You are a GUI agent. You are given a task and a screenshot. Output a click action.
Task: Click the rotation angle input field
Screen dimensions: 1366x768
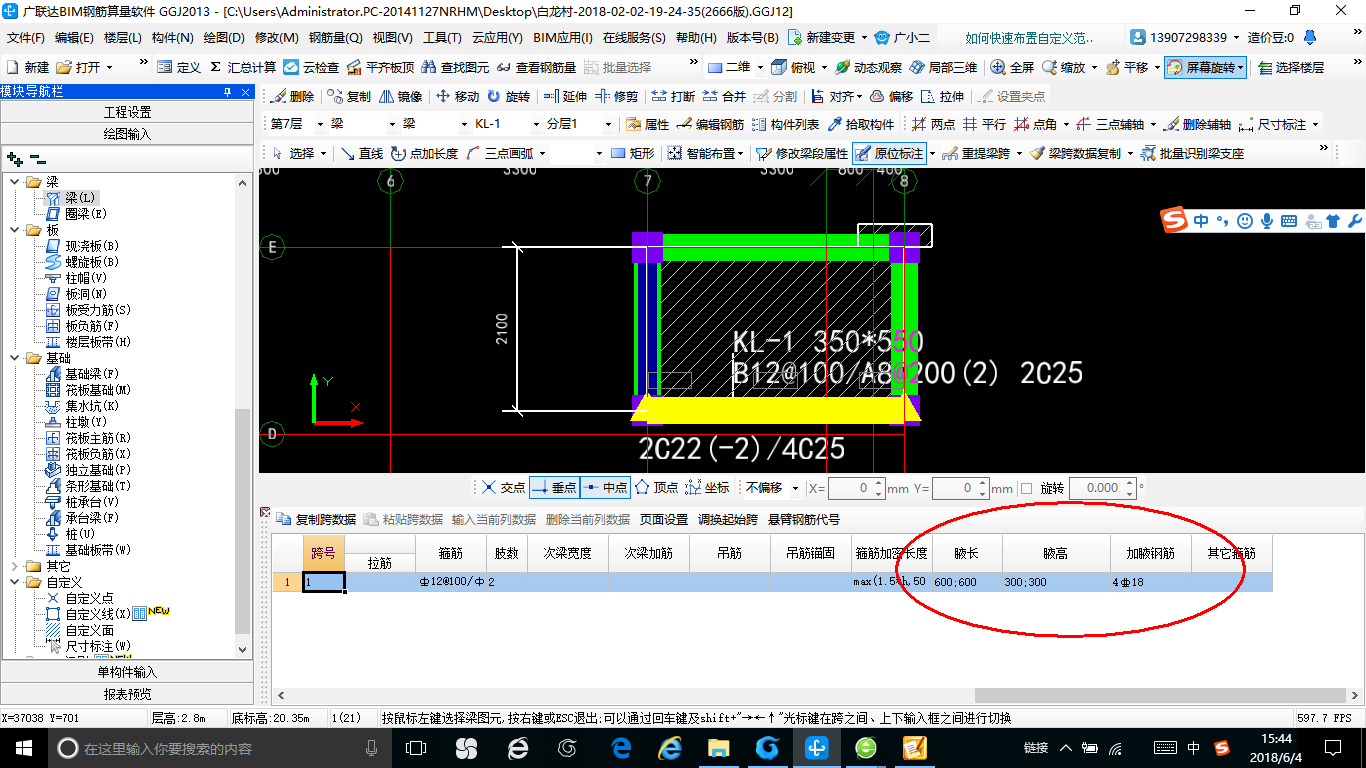tap(1103, 489)
